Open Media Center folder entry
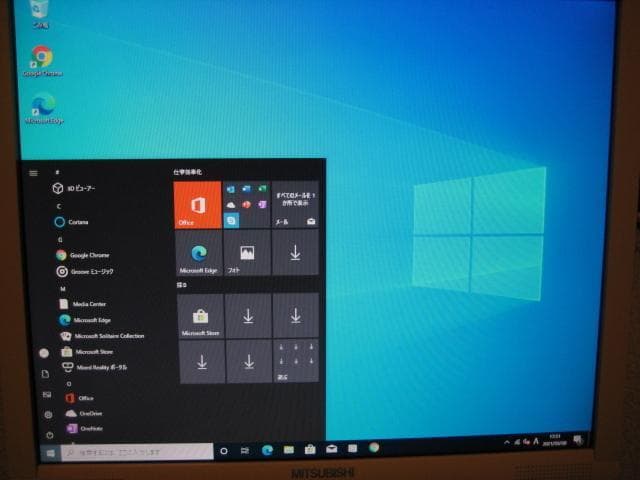The height and width of the screenshot is (480, 640). click(83, 304)
